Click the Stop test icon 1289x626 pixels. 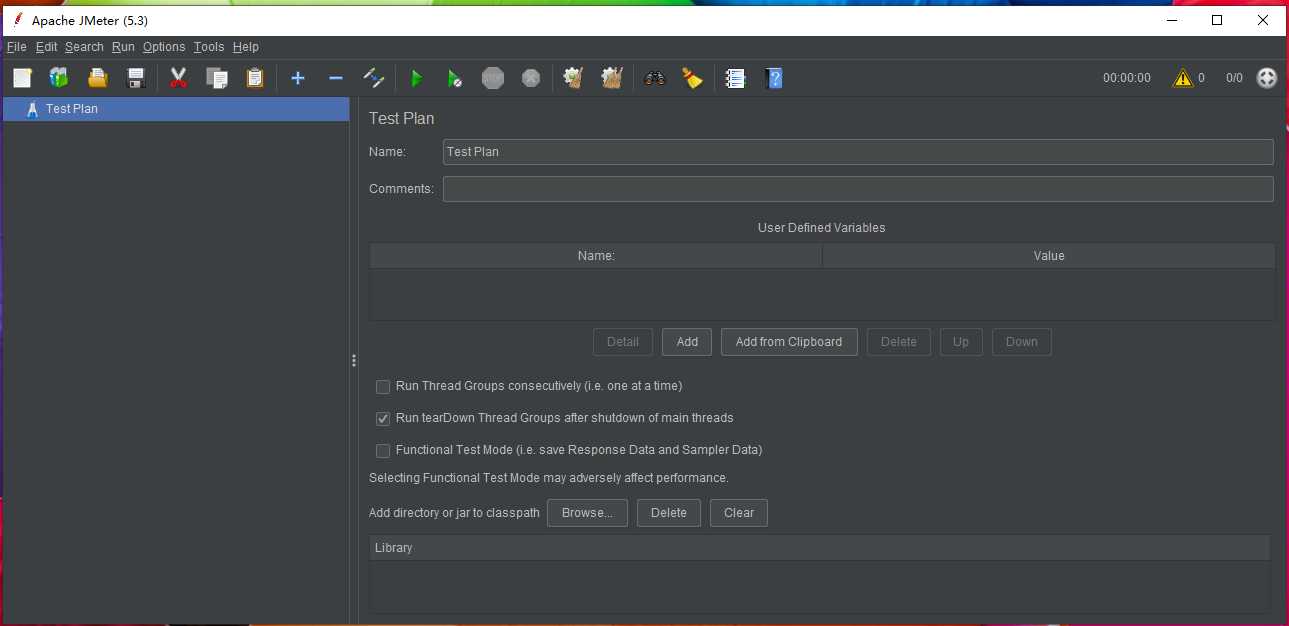tap(493, 78)
